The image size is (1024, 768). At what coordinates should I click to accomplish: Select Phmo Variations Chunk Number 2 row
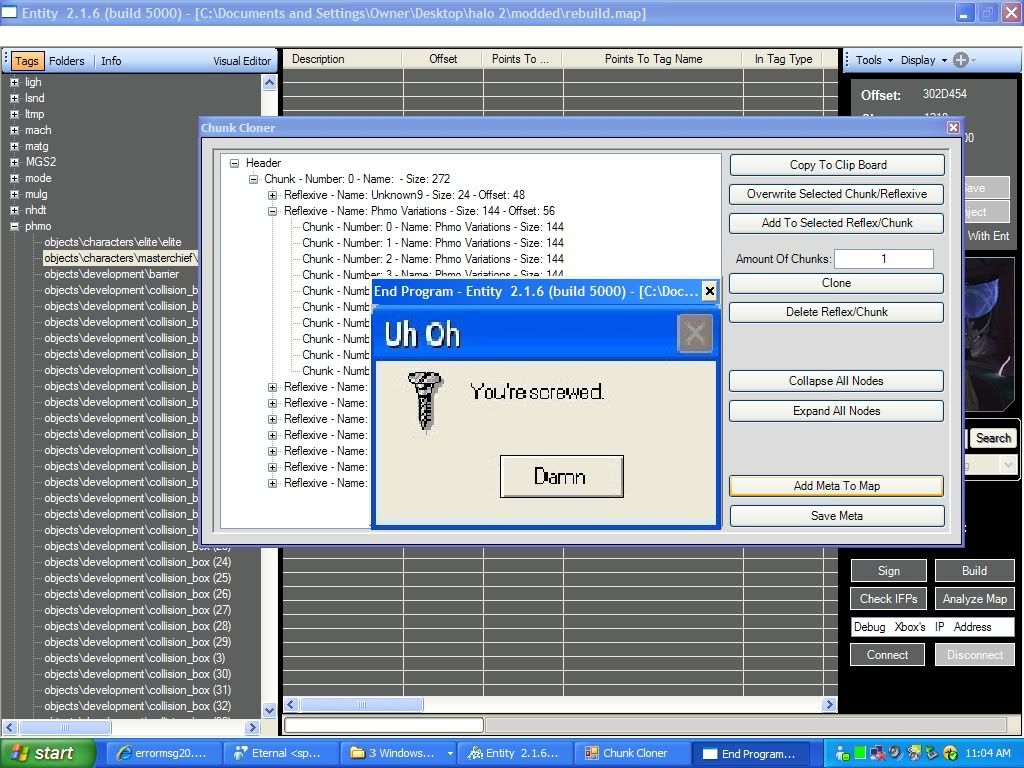click(x=432, y=259)
